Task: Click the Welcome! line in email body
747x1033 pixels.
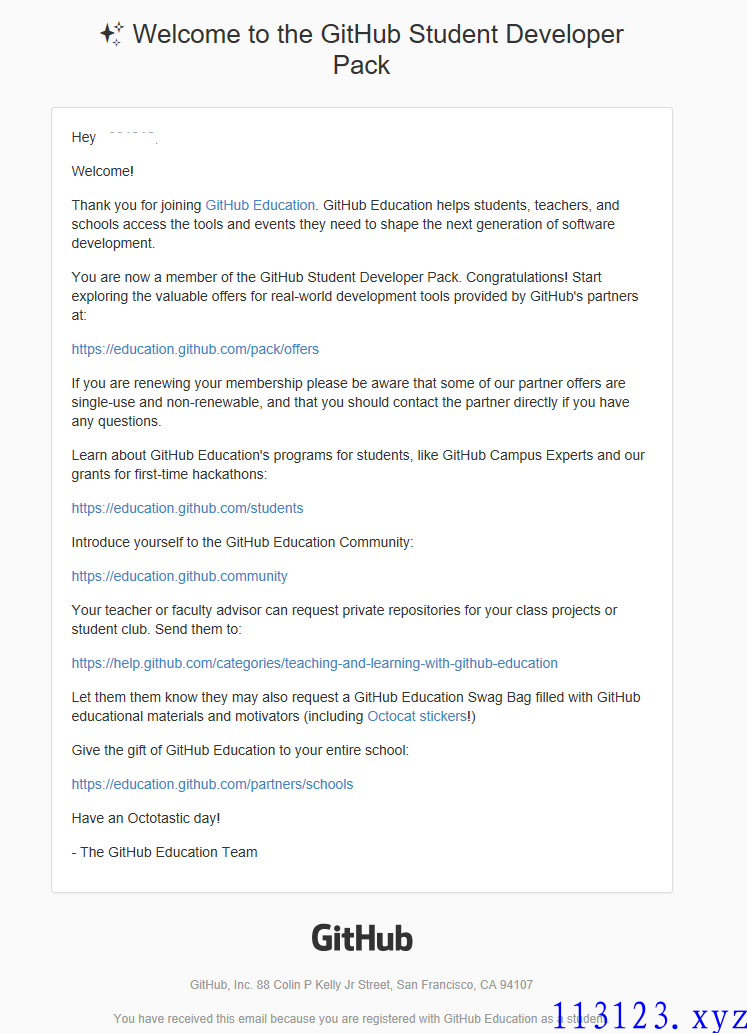Action: coord(103,171)
